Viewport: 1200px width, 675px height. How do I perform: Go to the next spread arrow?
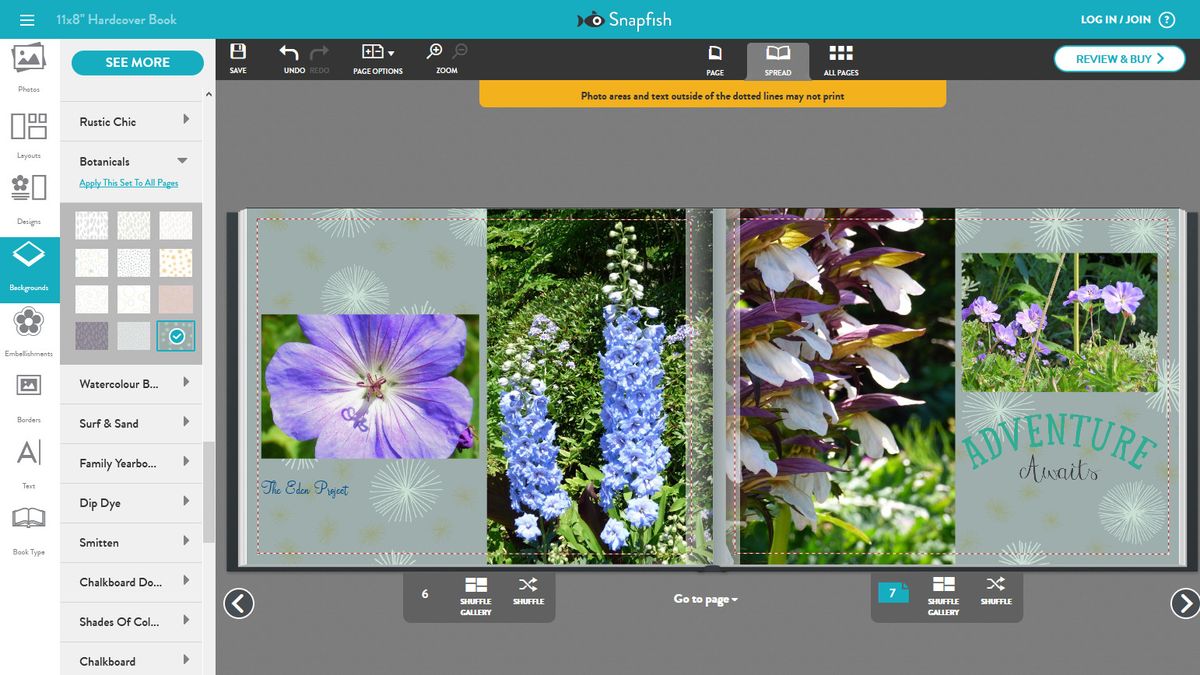point(1184,603)
